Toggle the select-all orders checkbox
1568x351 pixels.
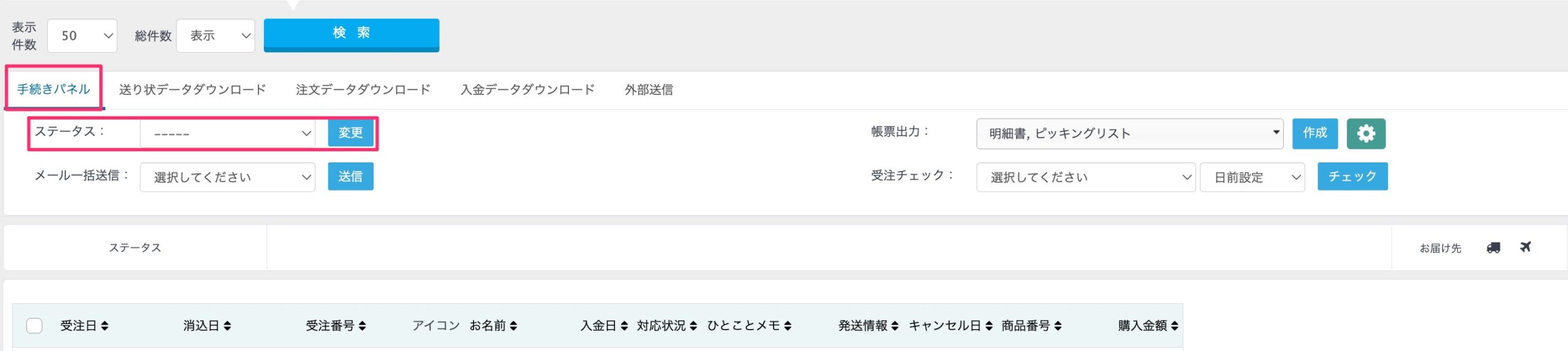point(34,326)
